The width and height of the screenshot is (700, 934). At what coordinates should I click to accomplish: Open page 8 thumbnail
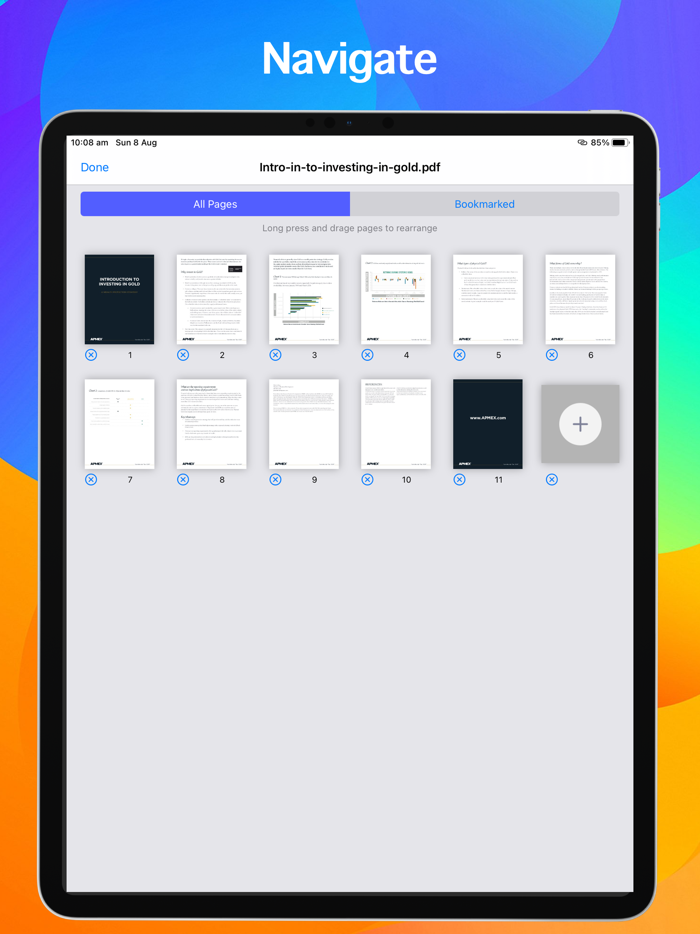coord(211,424)
